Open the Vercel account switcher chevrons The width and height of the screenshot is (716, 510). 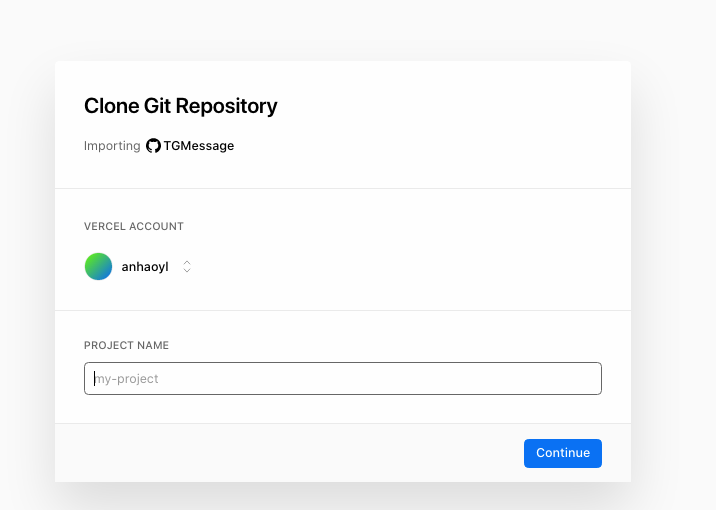(x=187, y=266)
